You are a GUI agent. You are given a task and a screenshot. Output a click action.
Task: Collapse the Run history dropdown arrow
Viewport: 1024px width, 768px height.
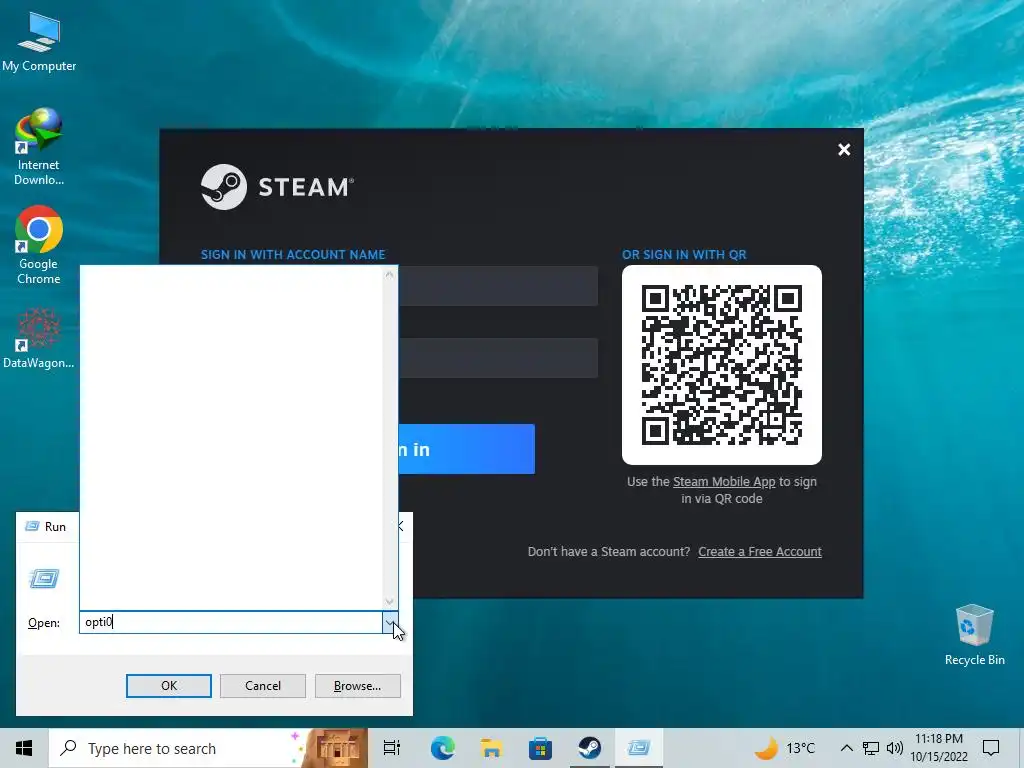coord(390,622)
